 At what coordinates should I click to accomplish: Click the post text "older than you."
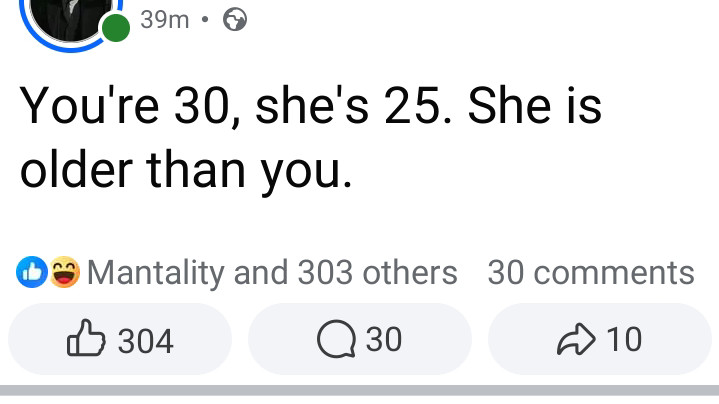click(x=186, y=170)
